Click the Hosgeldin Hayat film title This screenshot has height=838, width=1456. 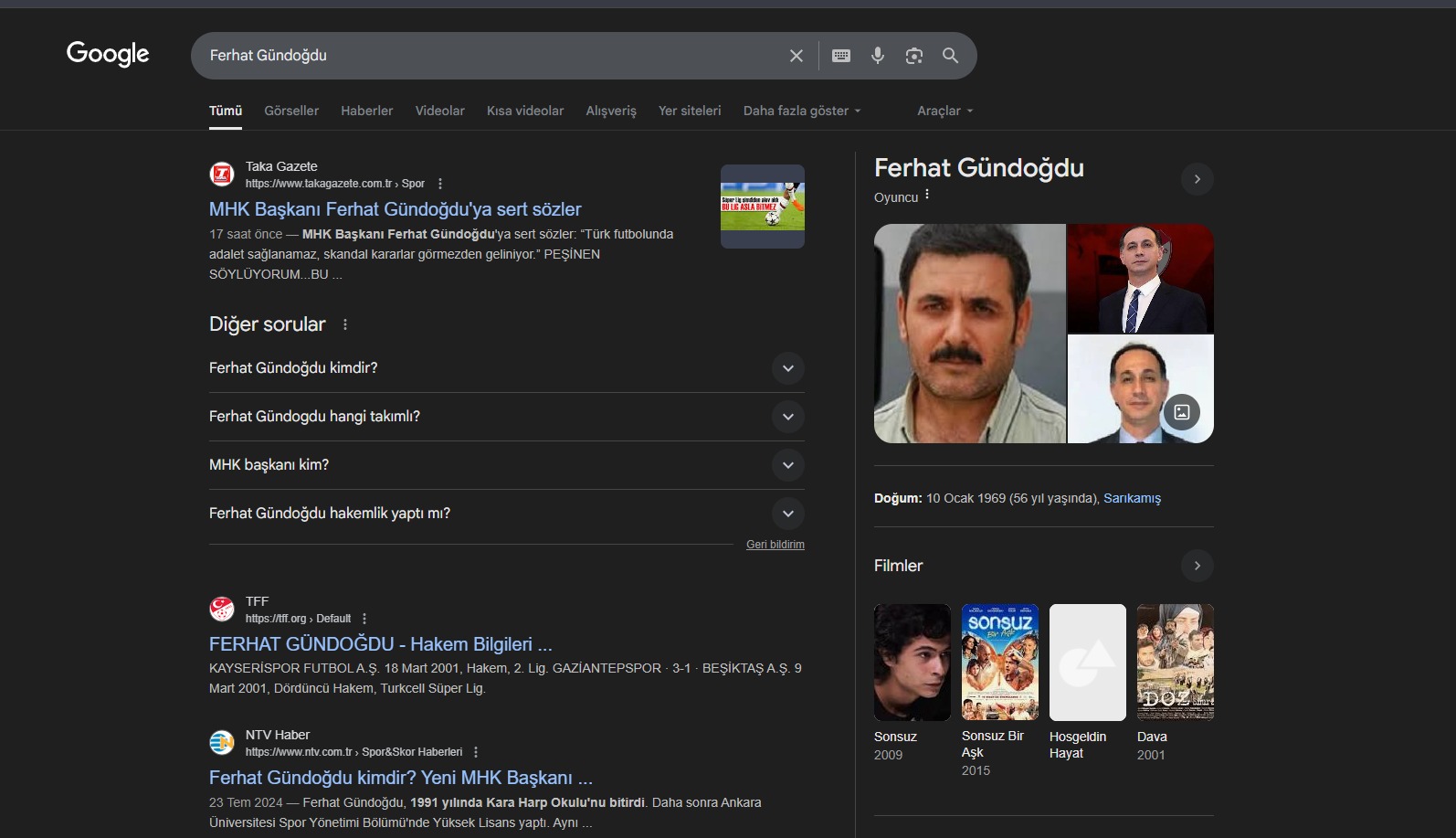pyautogui.click(x=1078, y=745)
